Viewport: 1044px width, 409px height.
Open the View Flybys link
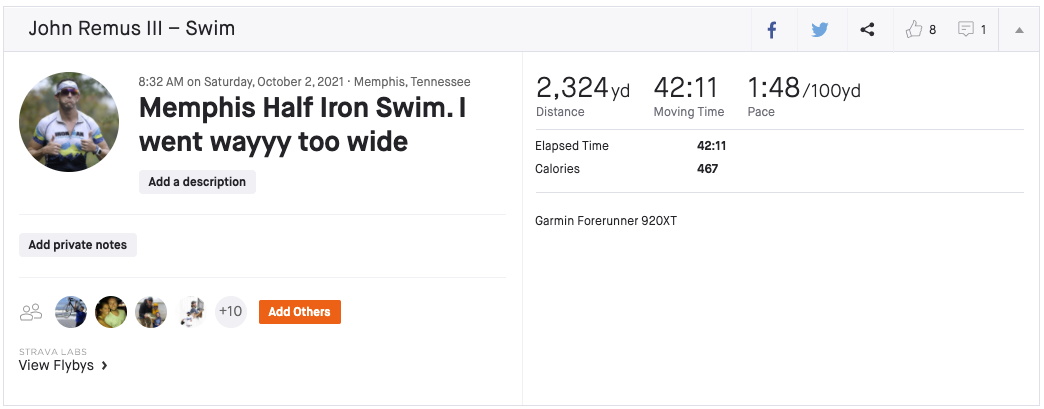coord(56,366)
